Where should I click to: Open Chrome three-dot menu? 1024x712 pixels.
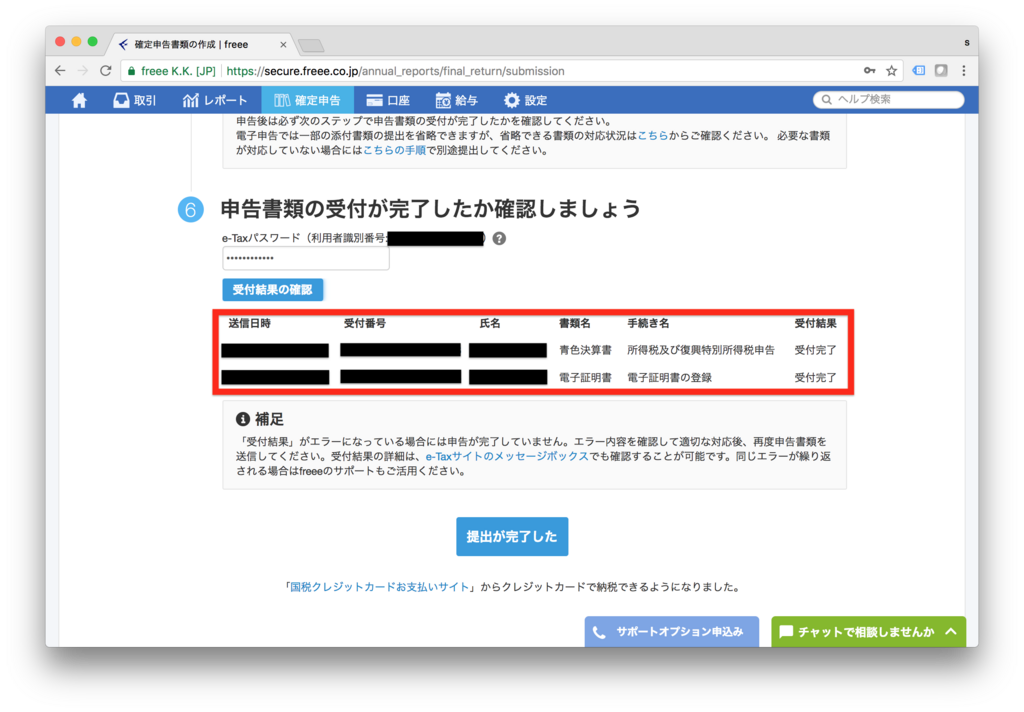click(x=964, y=71)
